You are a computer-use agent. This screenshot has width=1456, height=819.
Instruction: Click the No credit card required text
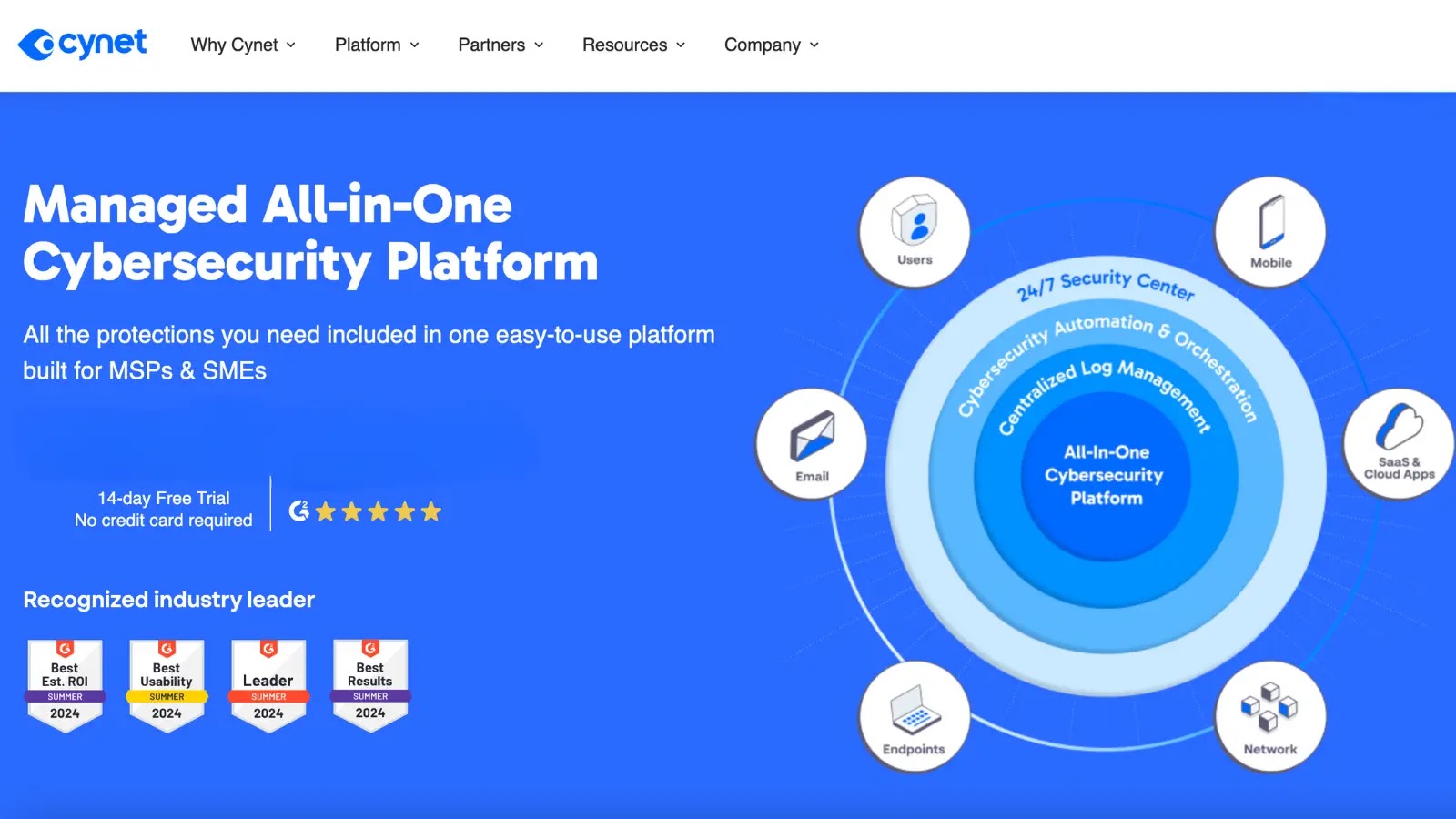click(164, 520)
